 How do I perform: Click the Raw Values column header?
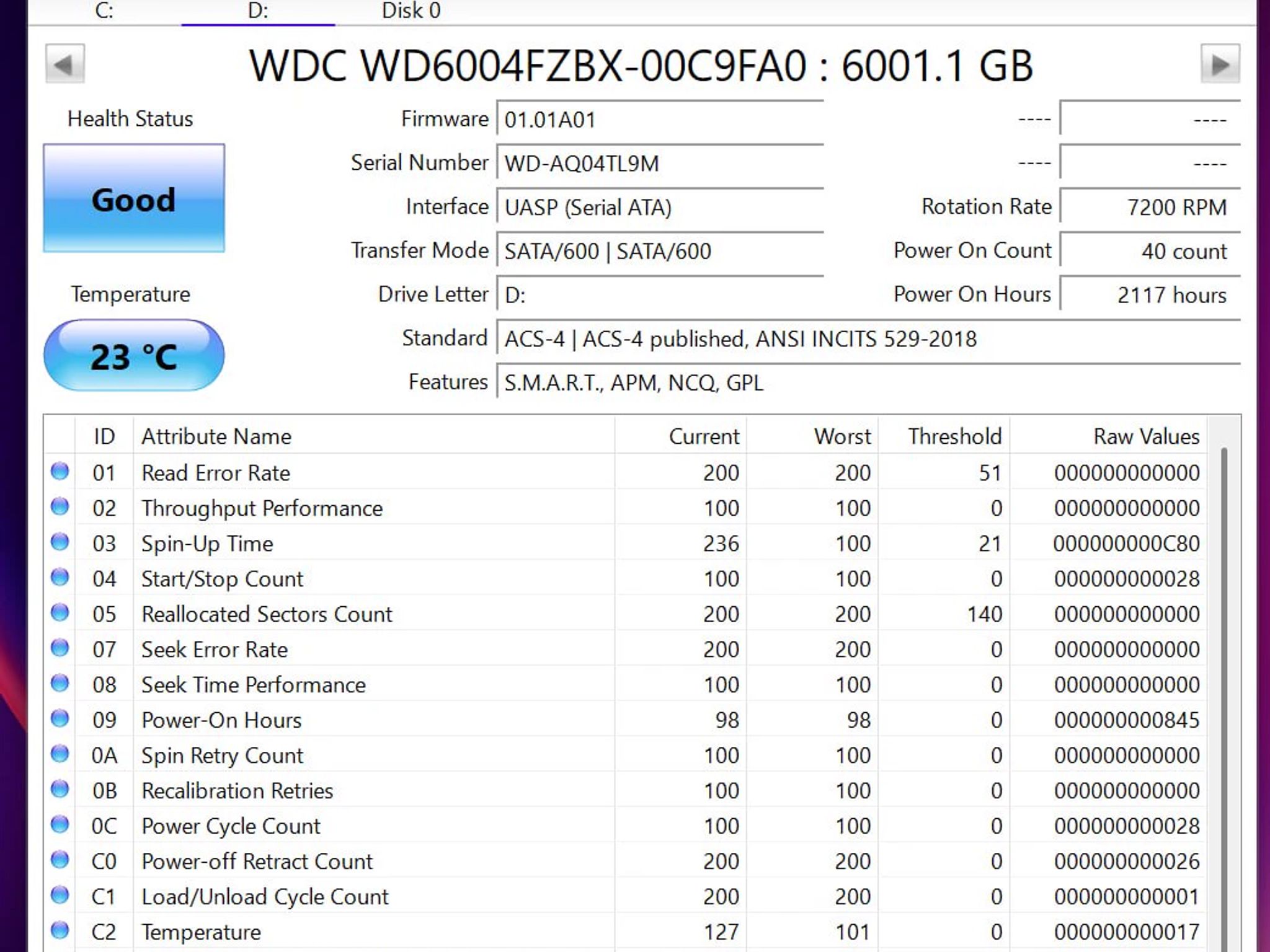pos(1109,436)
